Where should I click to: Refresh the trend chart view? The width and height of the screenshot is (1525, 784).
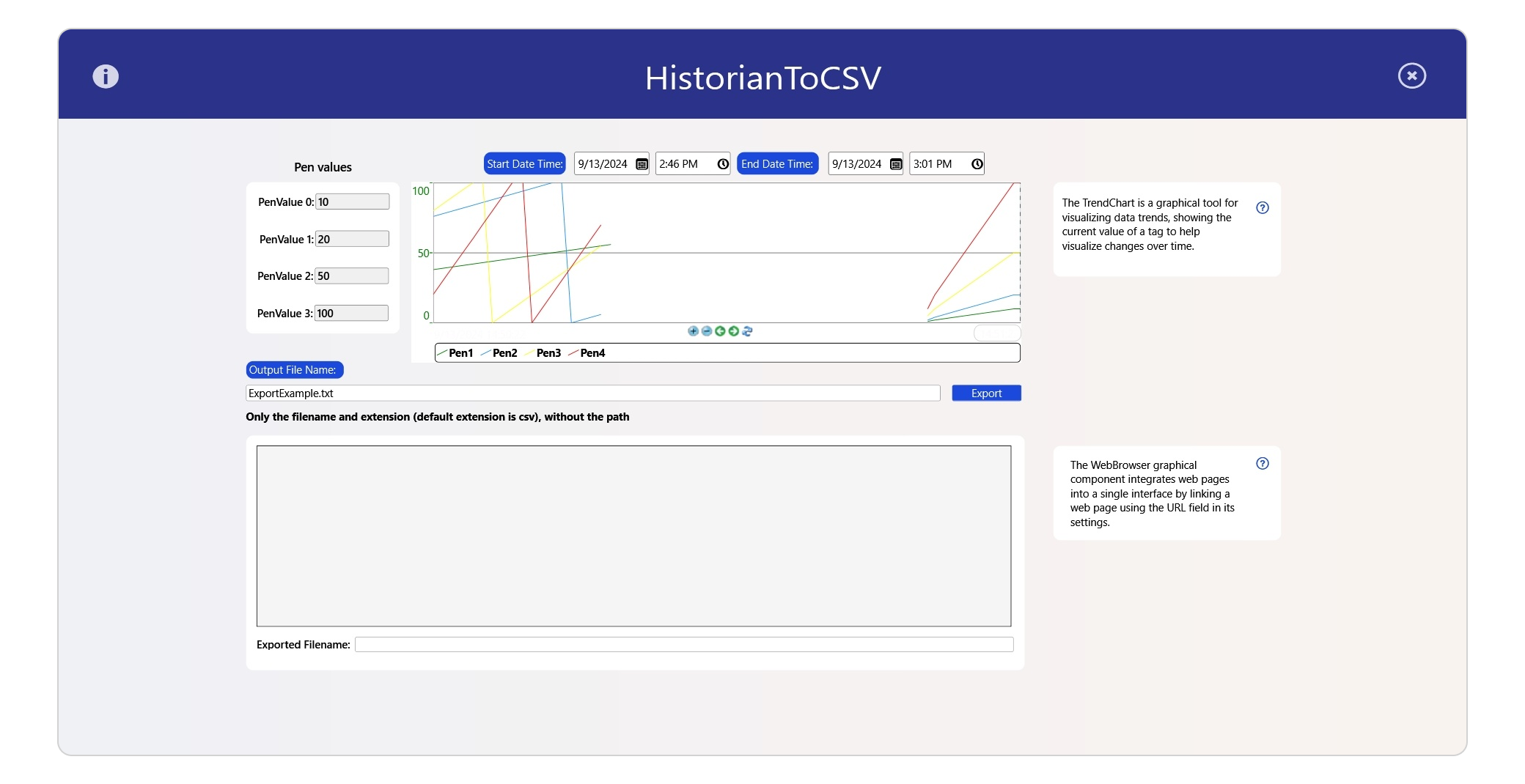pyautogui.click(x=747, y=331)
